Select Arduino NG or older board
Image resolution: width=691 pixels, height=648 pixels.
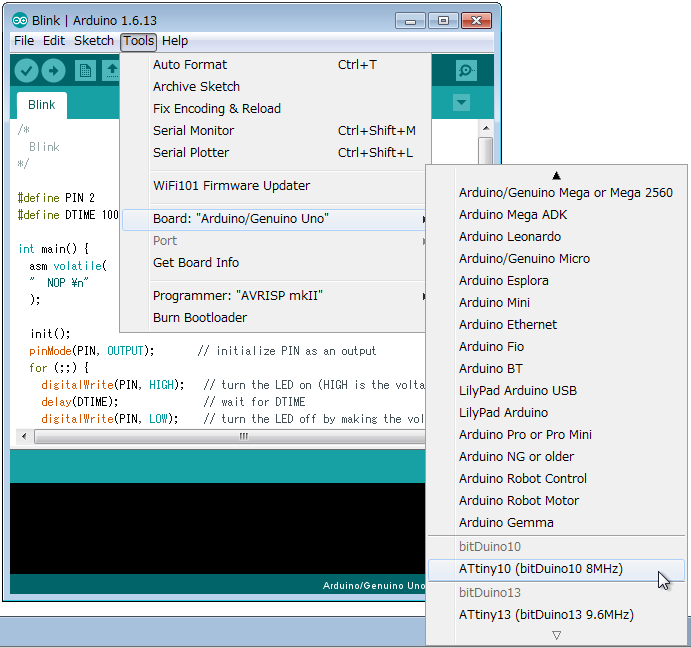[x=557, y=457]
